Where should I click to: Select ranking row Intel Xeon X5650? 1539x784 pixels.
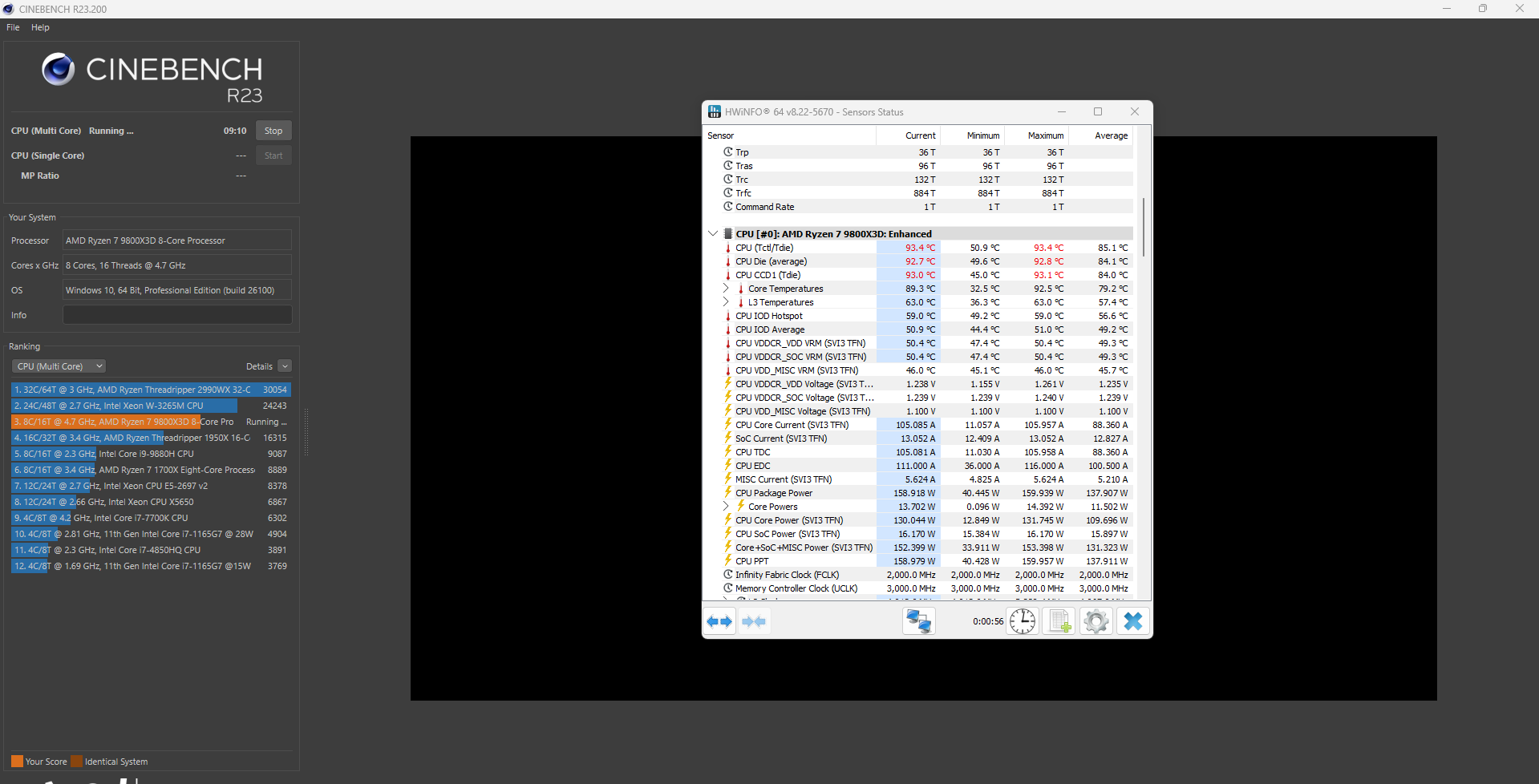pos(151,502)
